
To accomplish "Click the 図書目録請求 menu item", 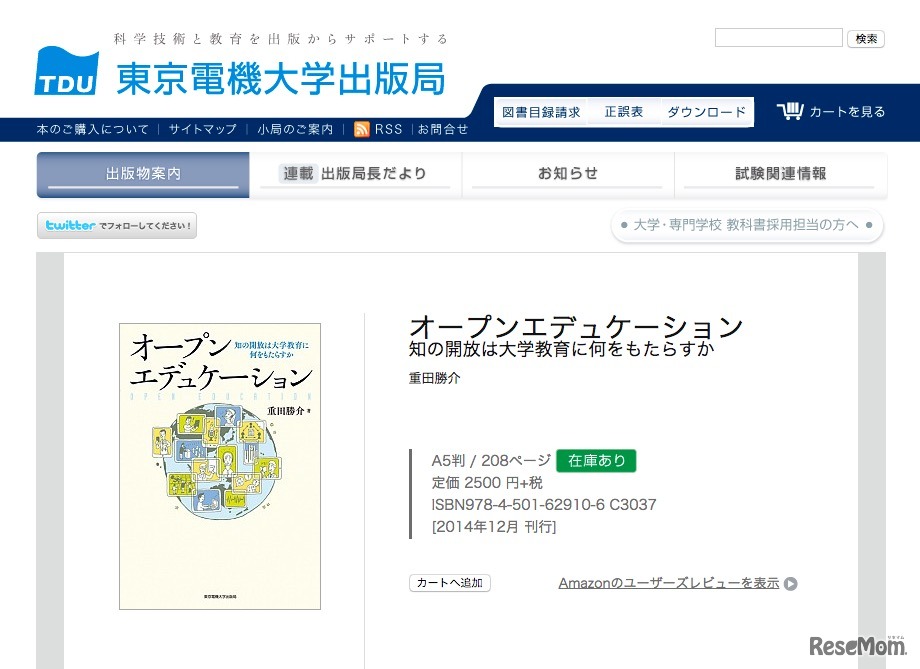I will pyautogui.click(x=539, y=111).
